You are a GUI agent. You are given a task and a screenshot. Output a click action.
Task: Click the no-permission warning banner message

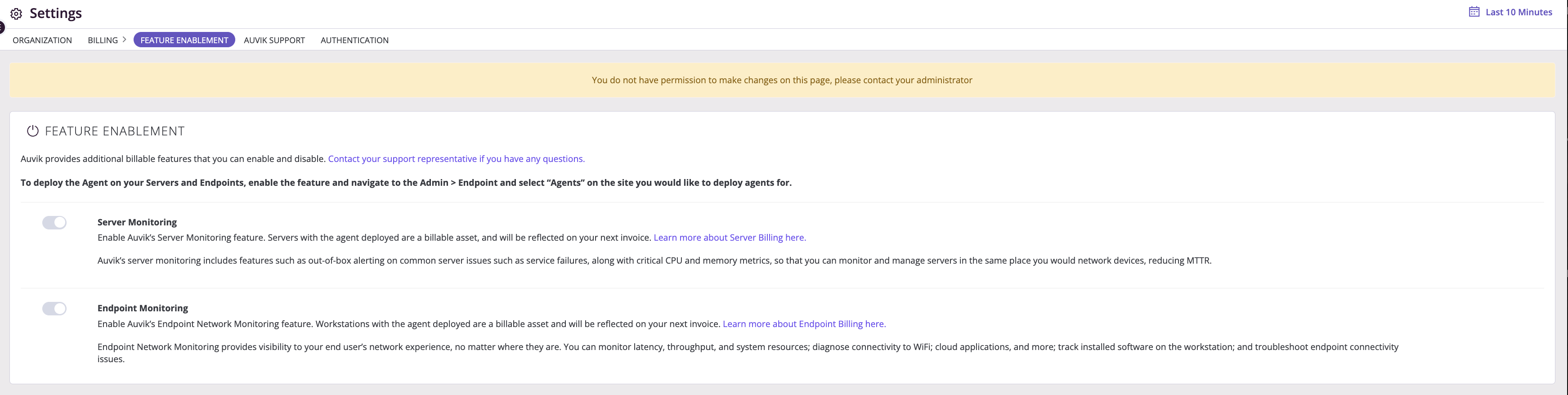point(782,80)
